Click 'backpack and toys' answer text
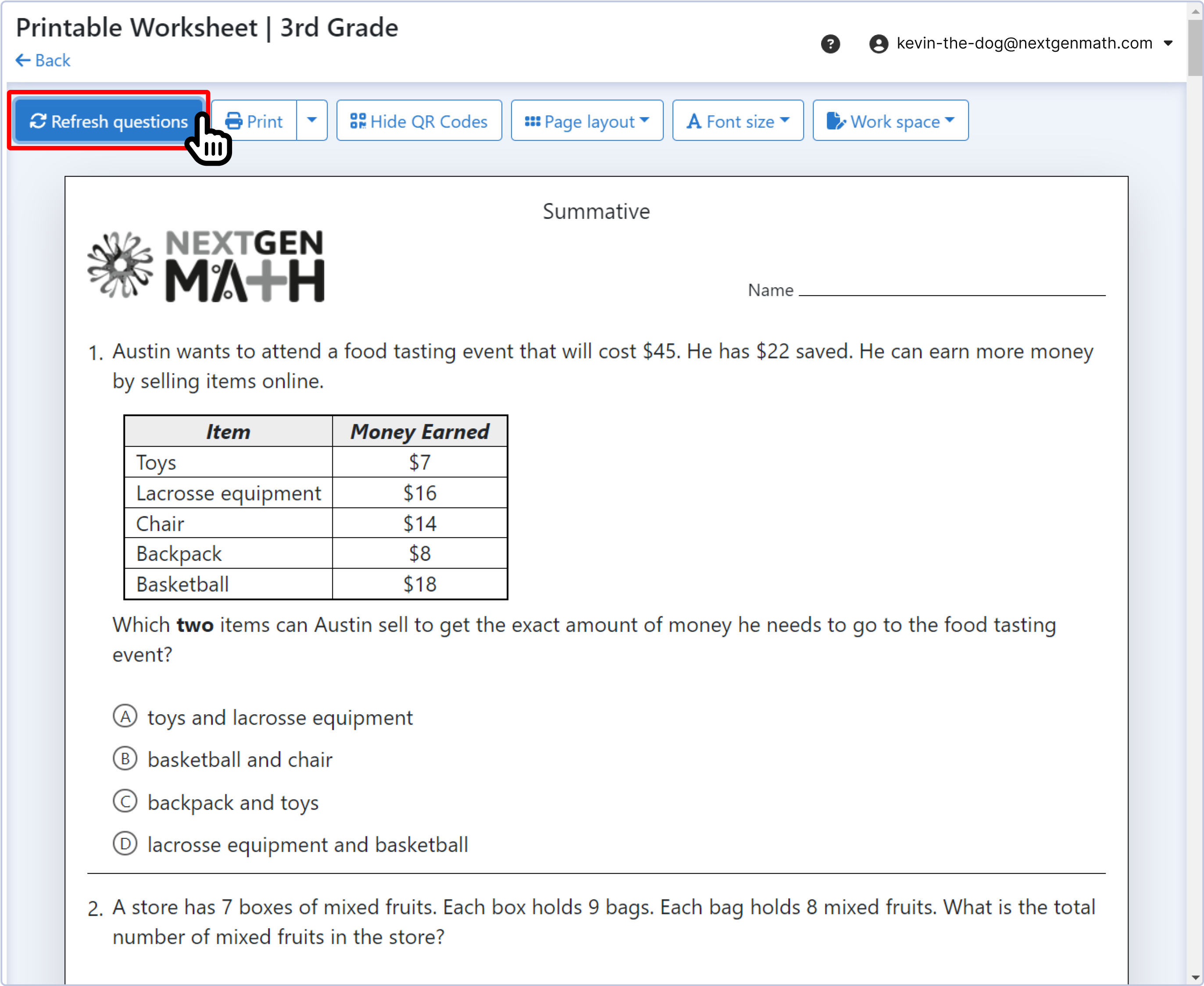The image size is (1204, 986). pyautogui.click(x=233, y=803)
